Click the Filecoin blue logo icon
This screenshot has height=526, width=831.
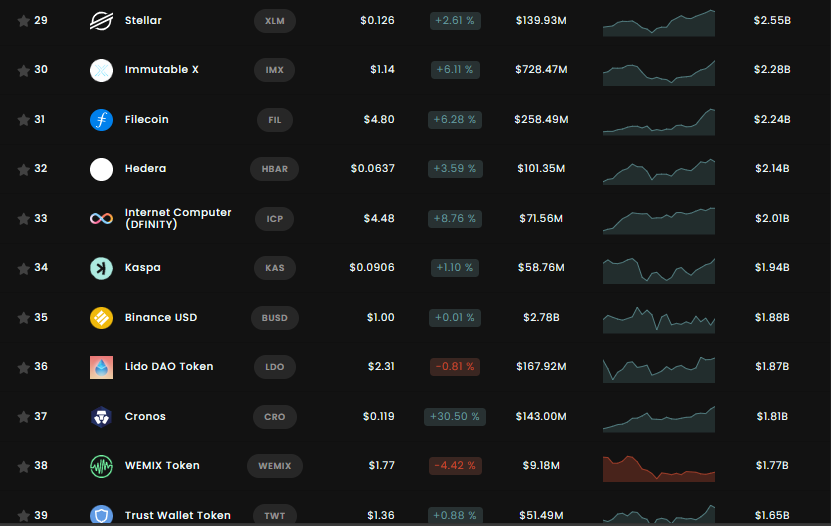(x=101, y=120)
